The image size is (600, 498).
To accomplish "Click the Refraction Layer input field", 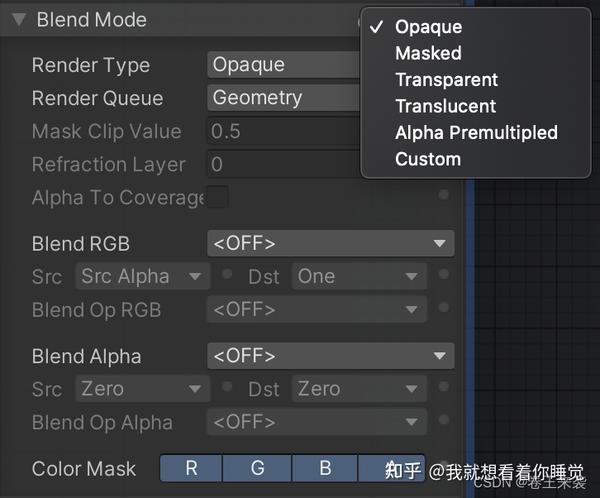I will 284,164.
